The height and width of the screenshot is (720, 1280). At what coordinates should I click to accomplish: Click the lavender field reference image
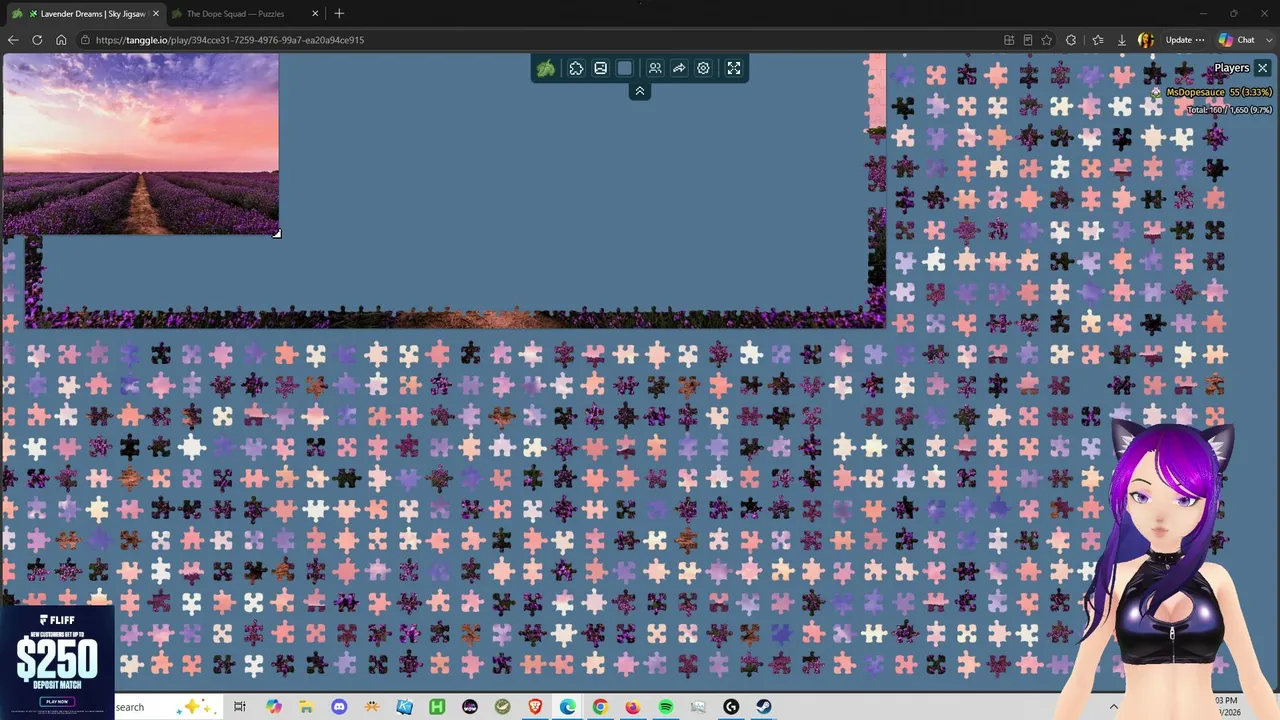click(x=140, y=144)
